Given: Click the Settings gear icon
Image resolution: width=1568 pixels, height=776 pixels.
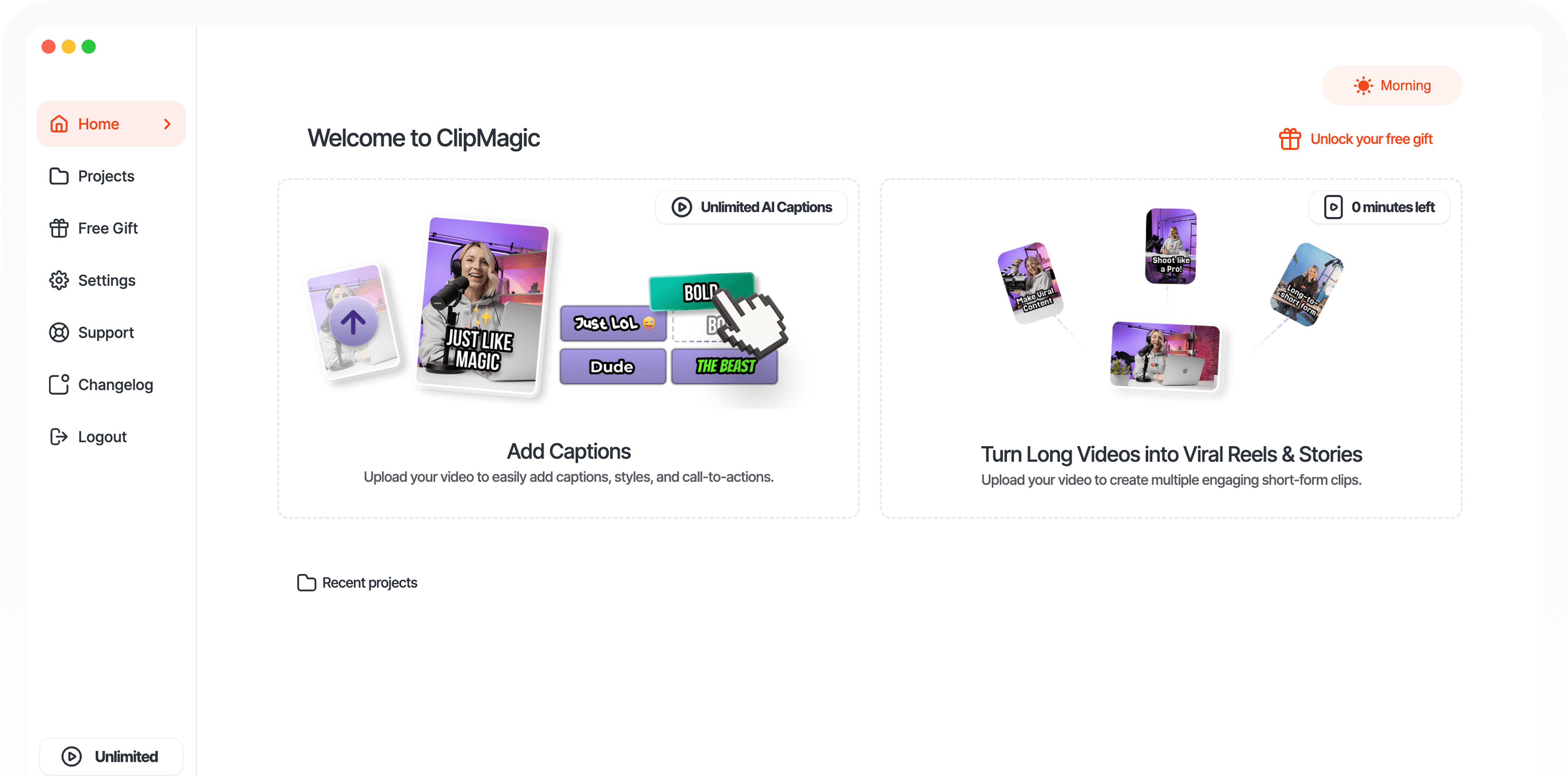Looking at the screenshot, I should pyautogui.click(x=59, y=280).
